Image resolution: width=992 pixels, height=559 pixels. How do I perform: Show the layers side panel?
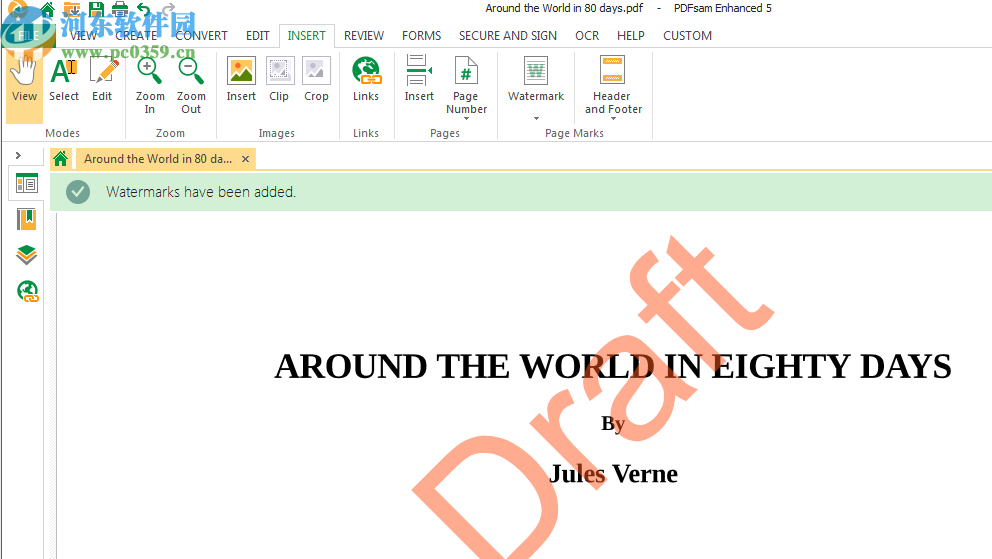(x=27, y=255)
